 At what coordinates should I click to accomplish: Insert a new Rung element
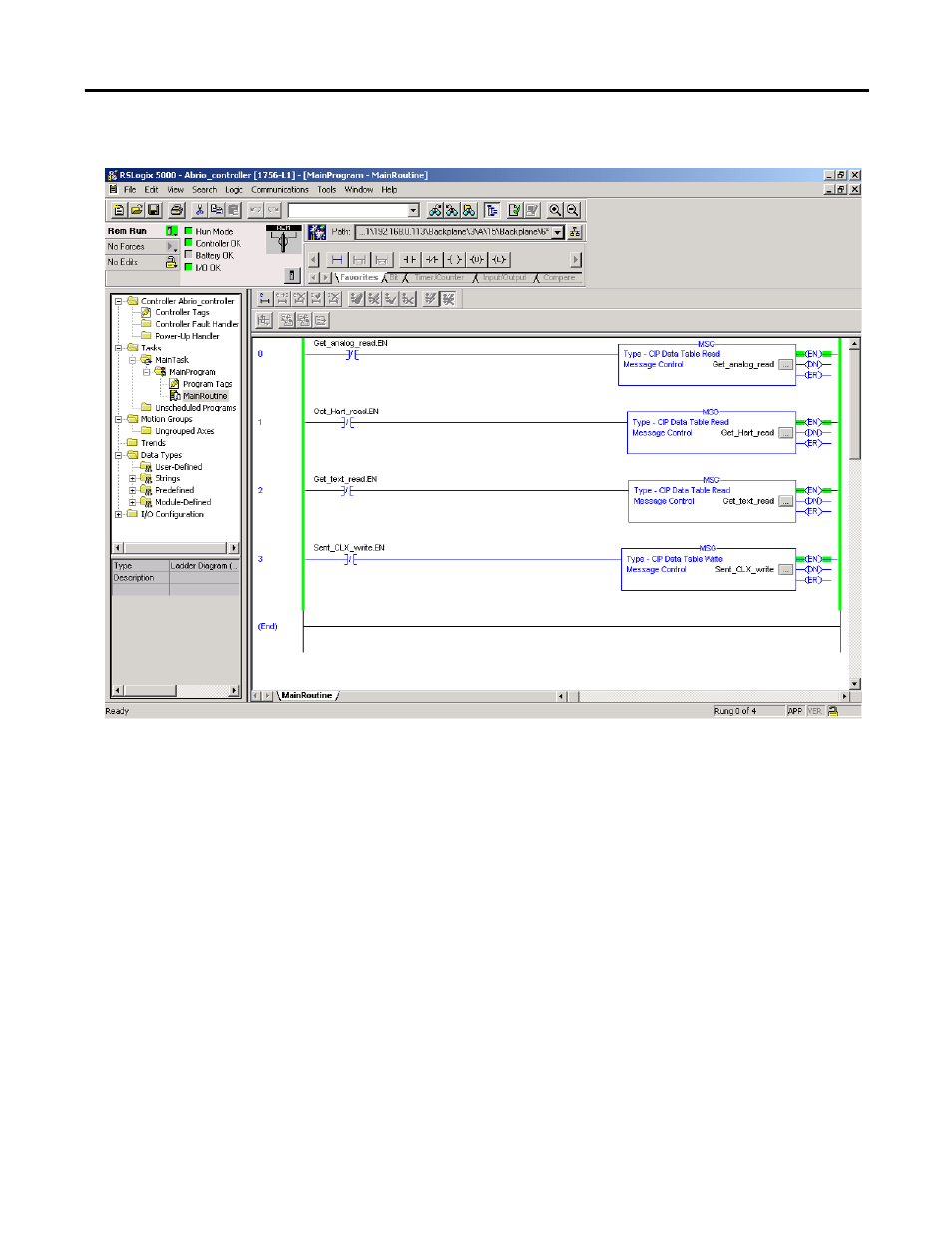coord(337,259)
